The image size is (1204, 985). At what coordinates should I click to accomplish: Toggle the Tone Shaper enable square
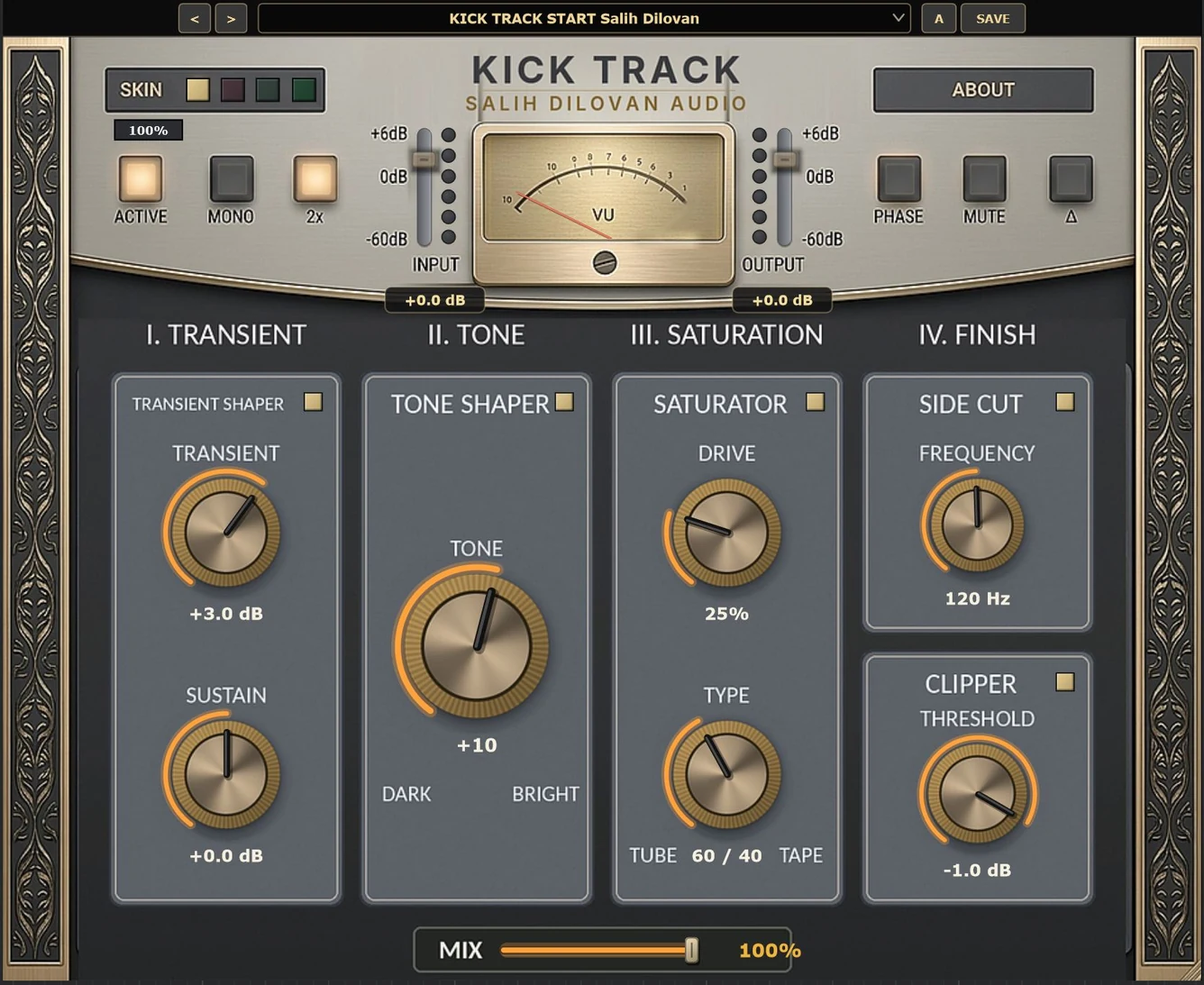tap(564, 402)
